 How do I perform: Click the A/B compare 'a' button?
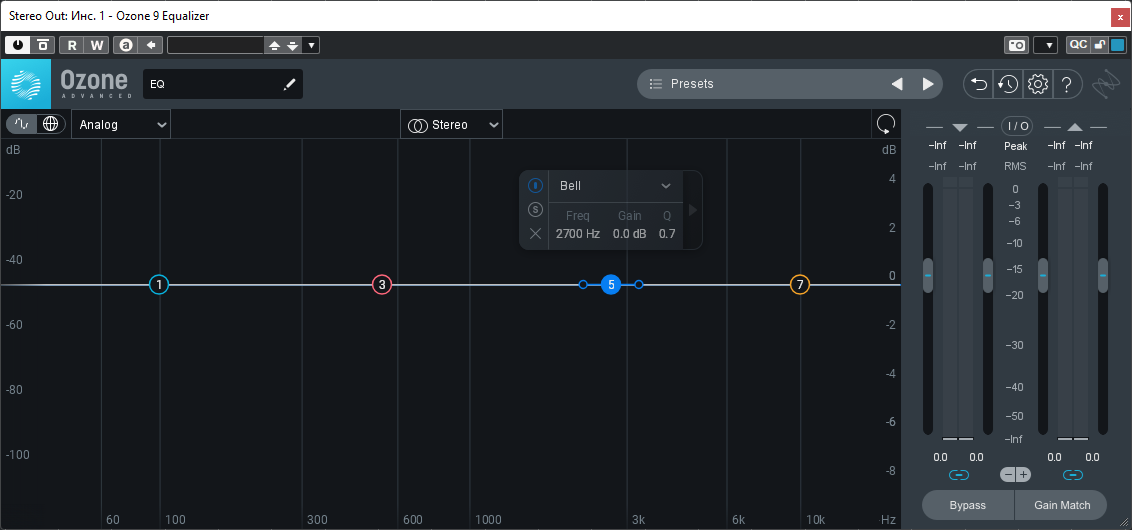coord(126,45)
